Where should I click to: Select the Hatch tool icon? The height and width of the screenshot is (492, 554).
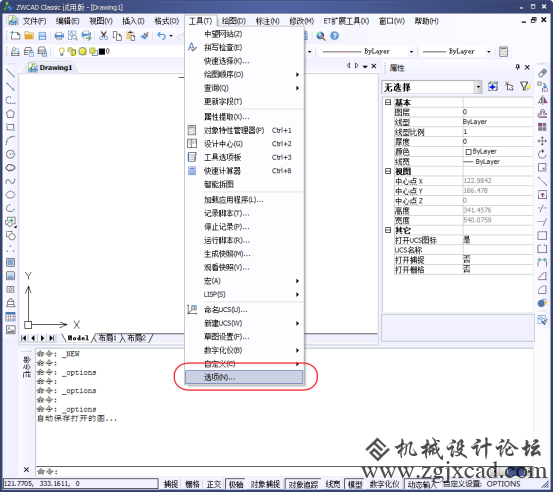[x=11, y=262]
